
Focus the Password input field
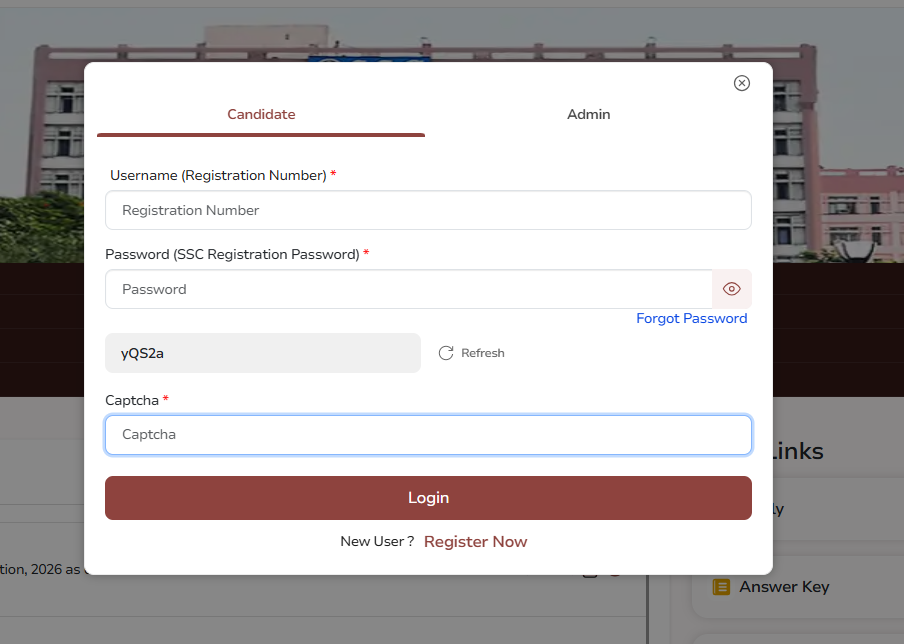click(409, 289)
